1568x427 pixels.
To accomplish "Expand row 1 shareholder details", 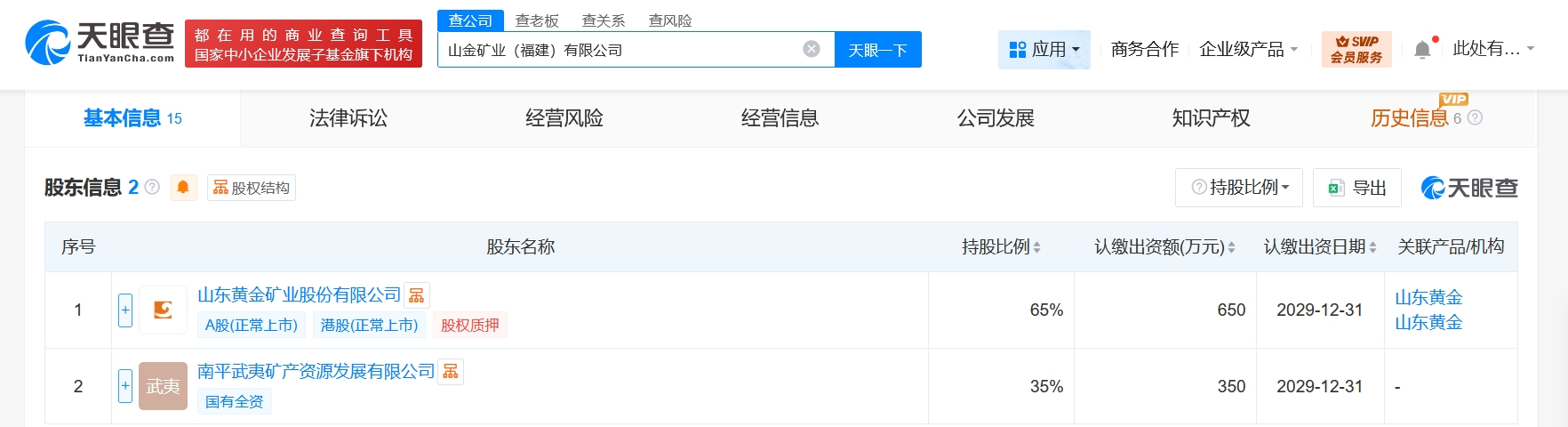I will [125, 310].
